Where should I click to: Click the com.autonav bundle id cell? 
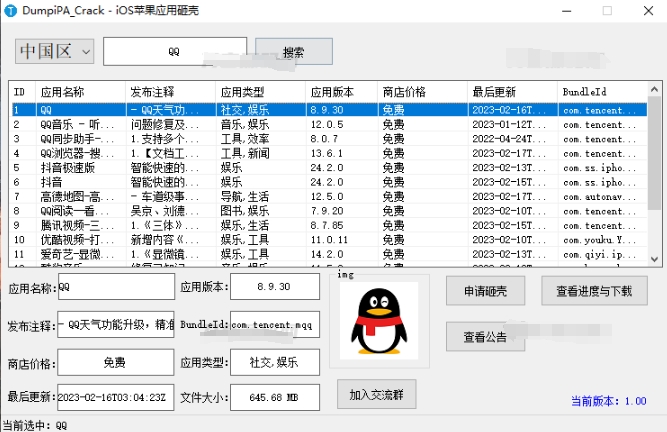(x=600, y=197)
